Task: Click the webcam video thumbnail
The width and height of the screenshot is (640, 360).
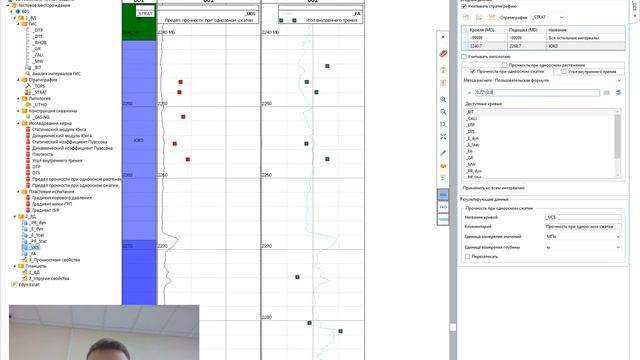Action: (104, 332)
